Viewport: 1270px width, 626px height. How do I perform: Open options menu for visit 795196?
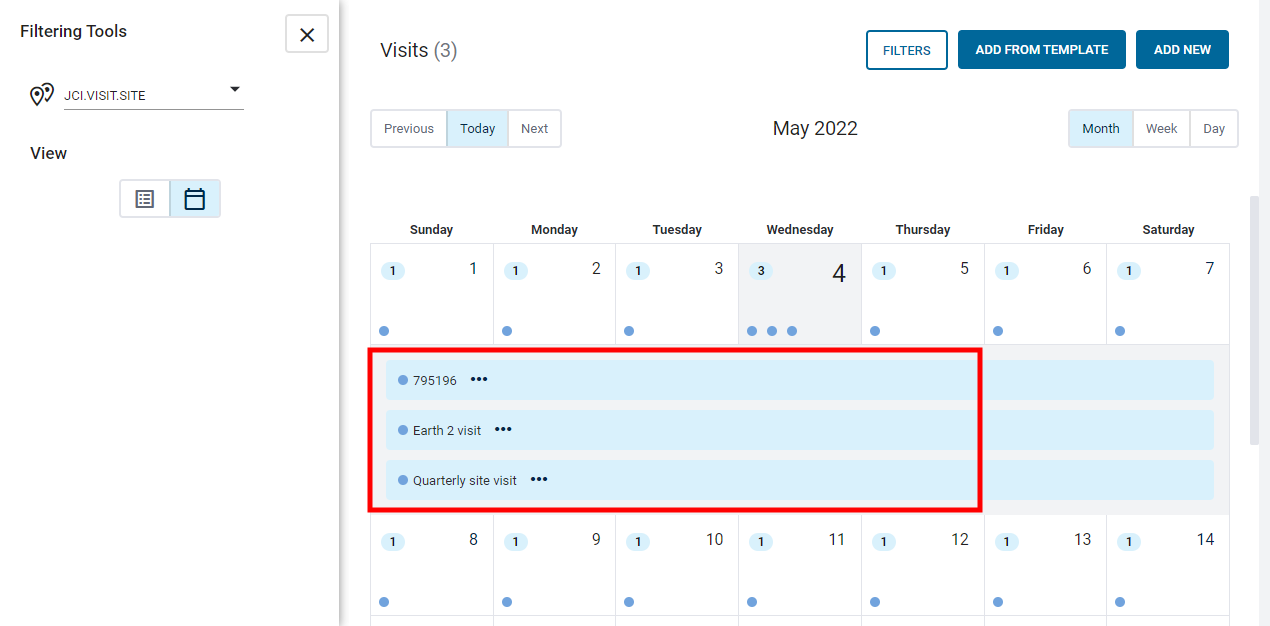(479, 380)
